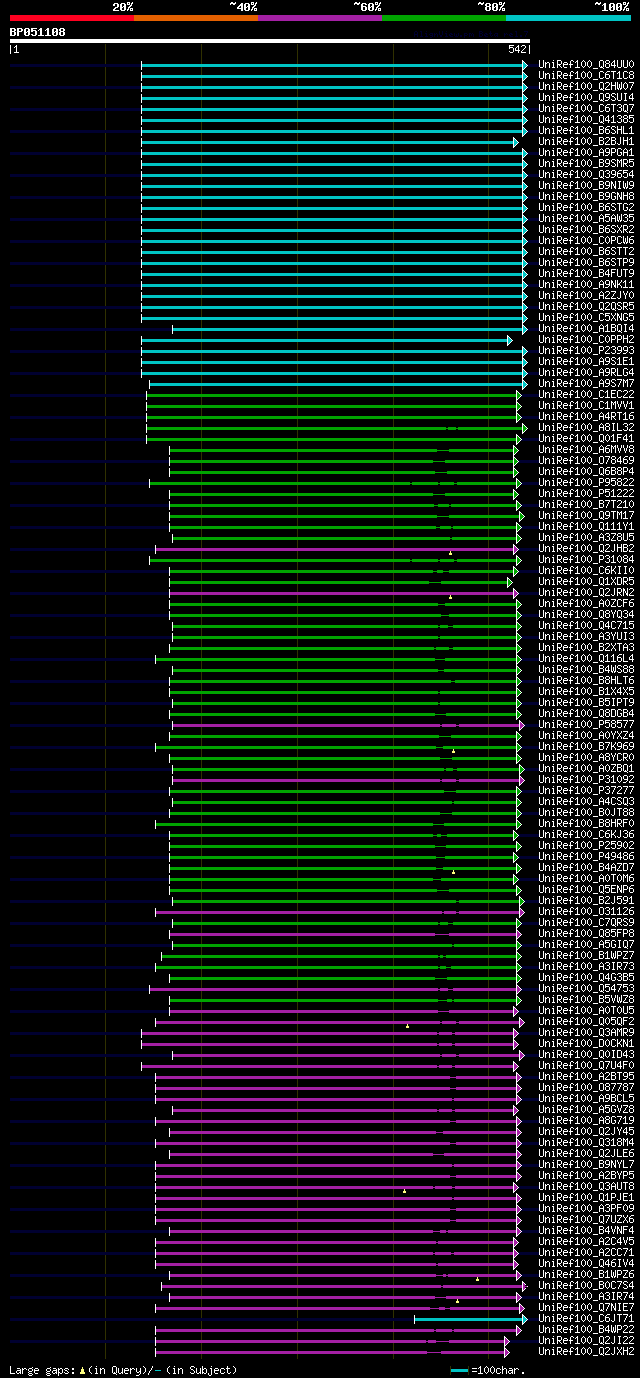Click the UniRef100_C5XNG5 entry

[586, 317]
